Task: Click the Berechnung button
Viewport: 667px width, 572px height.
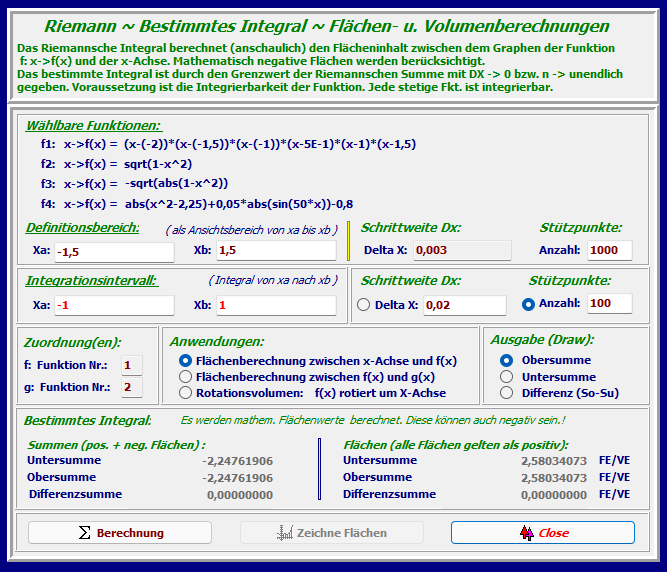Action: tap(120, 533)
